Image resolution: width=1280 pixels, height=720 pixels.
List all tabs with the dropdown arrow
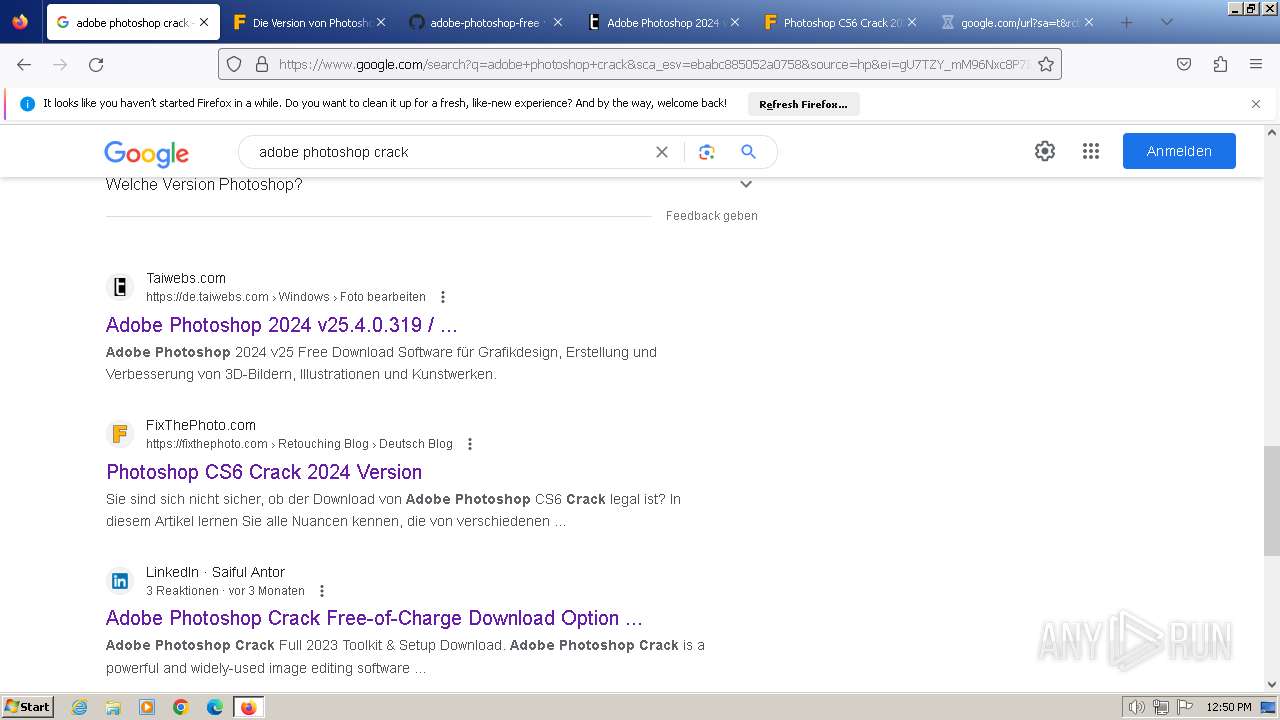(x=1166, y=22)
